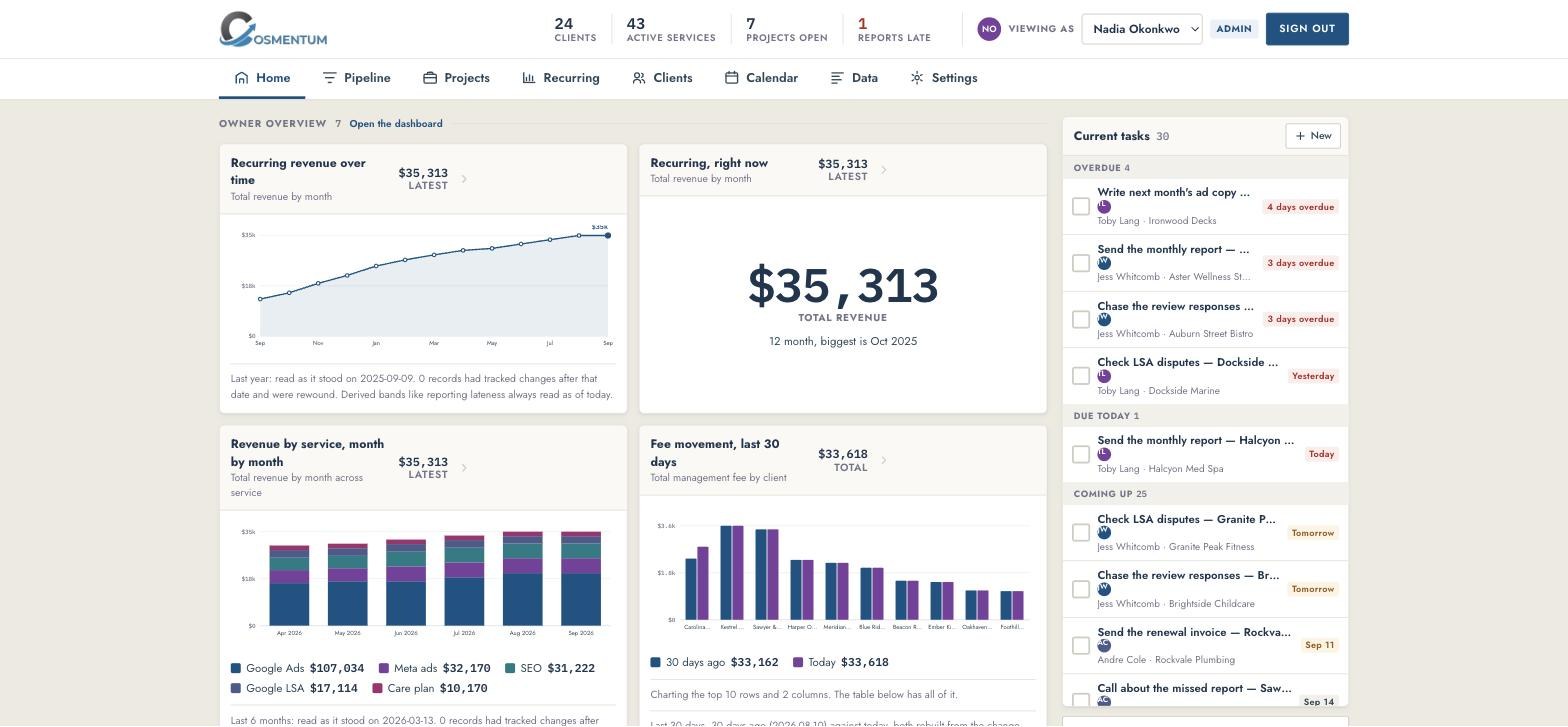
Task: Open the Calendar tab
Action: (761, 78)
